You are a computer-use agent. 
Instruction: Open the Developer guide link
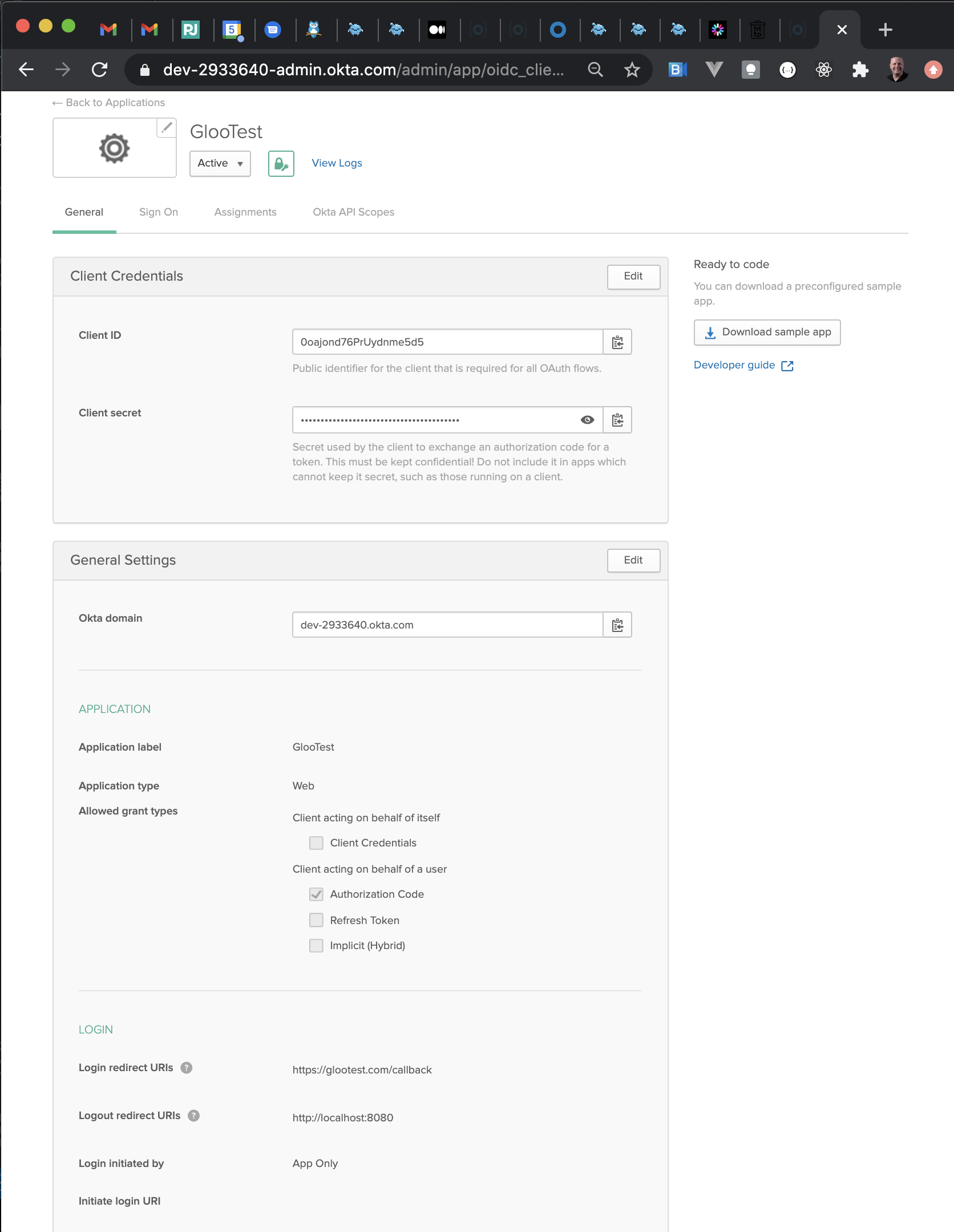click(x=743, y=365)
